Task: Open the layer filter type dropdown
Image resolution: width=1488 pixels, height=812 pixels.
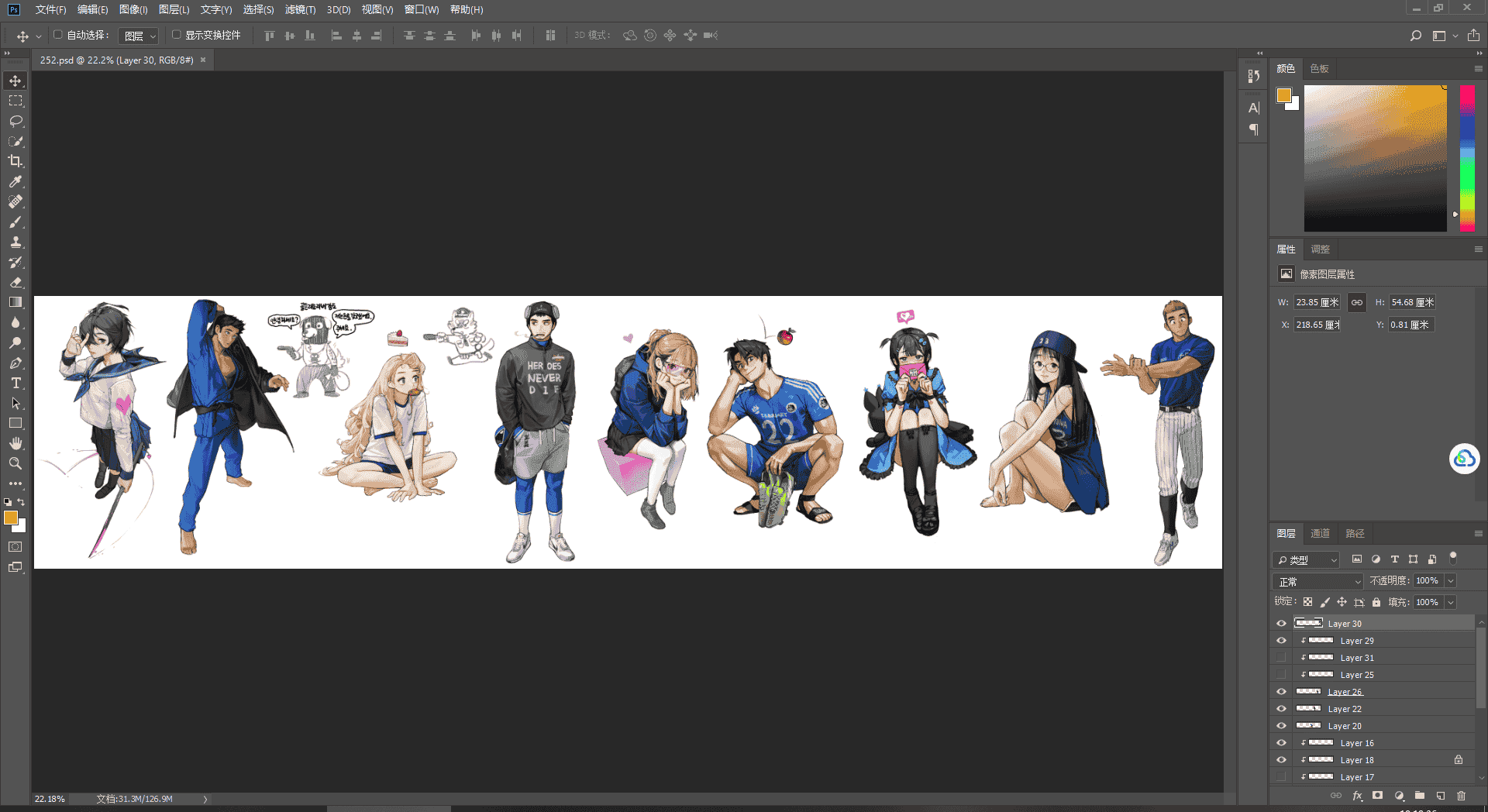Action: pos(1307,559)
